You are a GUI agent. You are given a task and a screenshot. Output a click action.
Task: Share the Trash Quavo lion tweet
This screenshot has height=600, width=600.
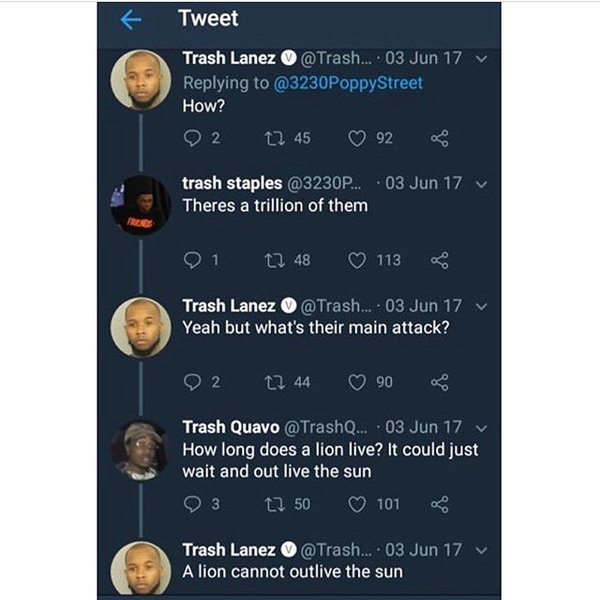coord(438,504)
